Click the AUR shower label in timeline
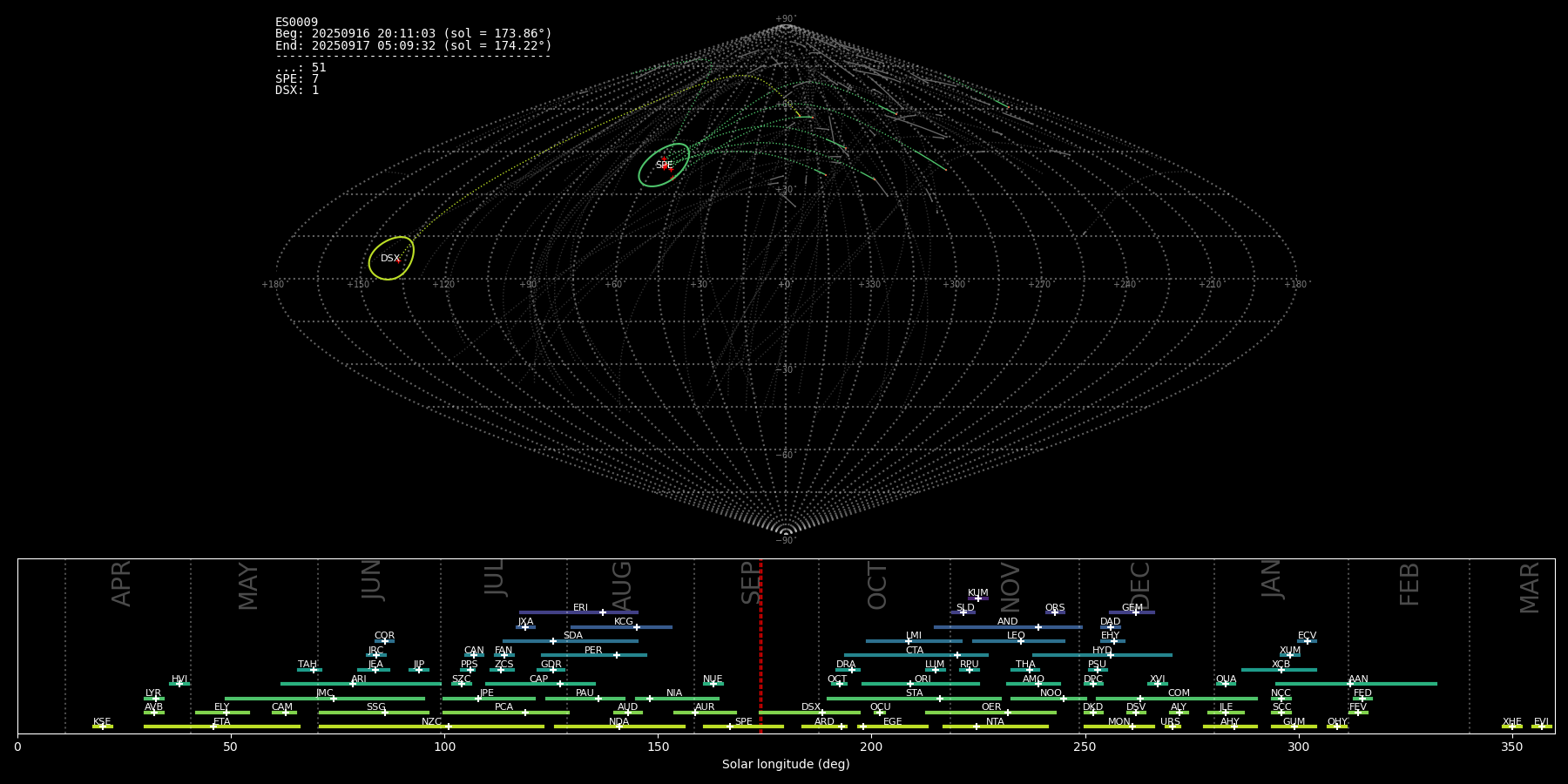Screen dimensions: 1568x784 click(x=705, y=707)
